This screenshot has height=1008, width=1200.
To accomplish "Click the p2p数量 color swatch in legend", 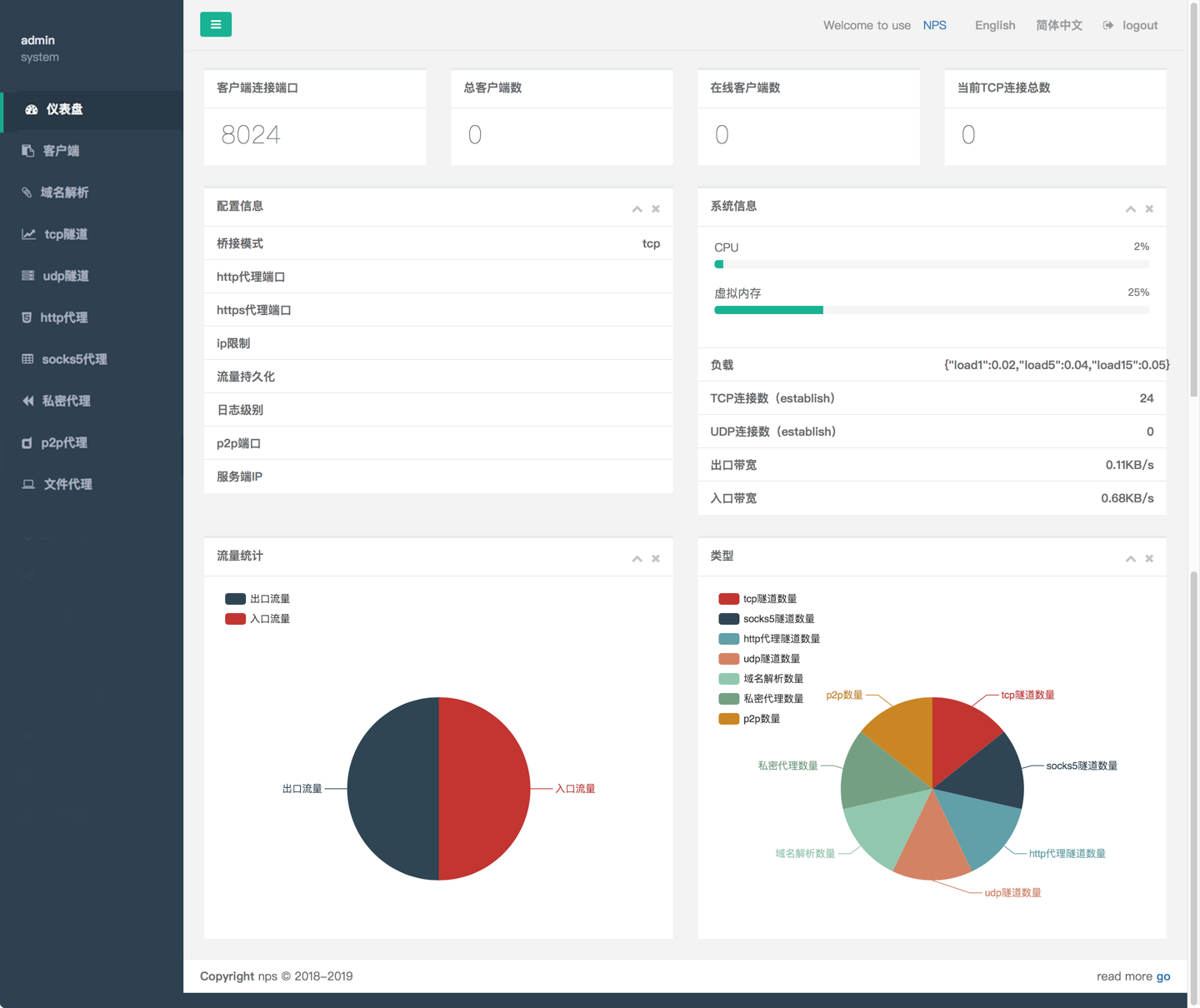I will coord(728,719).
